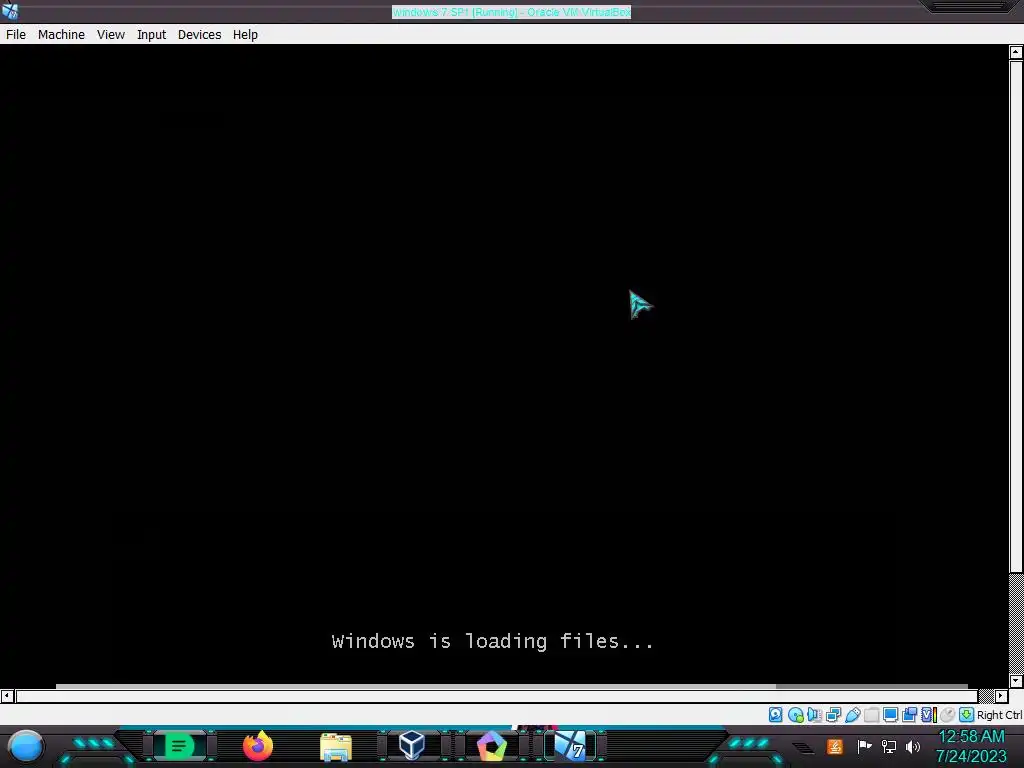Open the File menu
The width and height of the screenshot is (1024, 768).
pyautogui.click(x=16, y=35)
